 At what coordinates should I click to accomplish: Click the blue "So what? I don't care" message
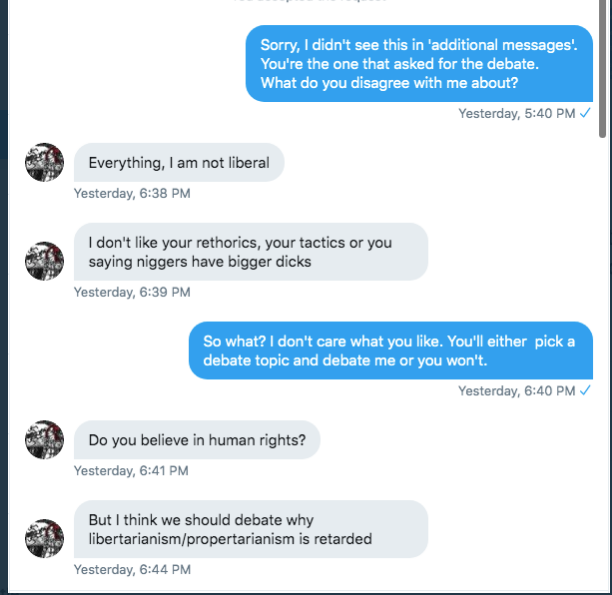click(390, 350)
